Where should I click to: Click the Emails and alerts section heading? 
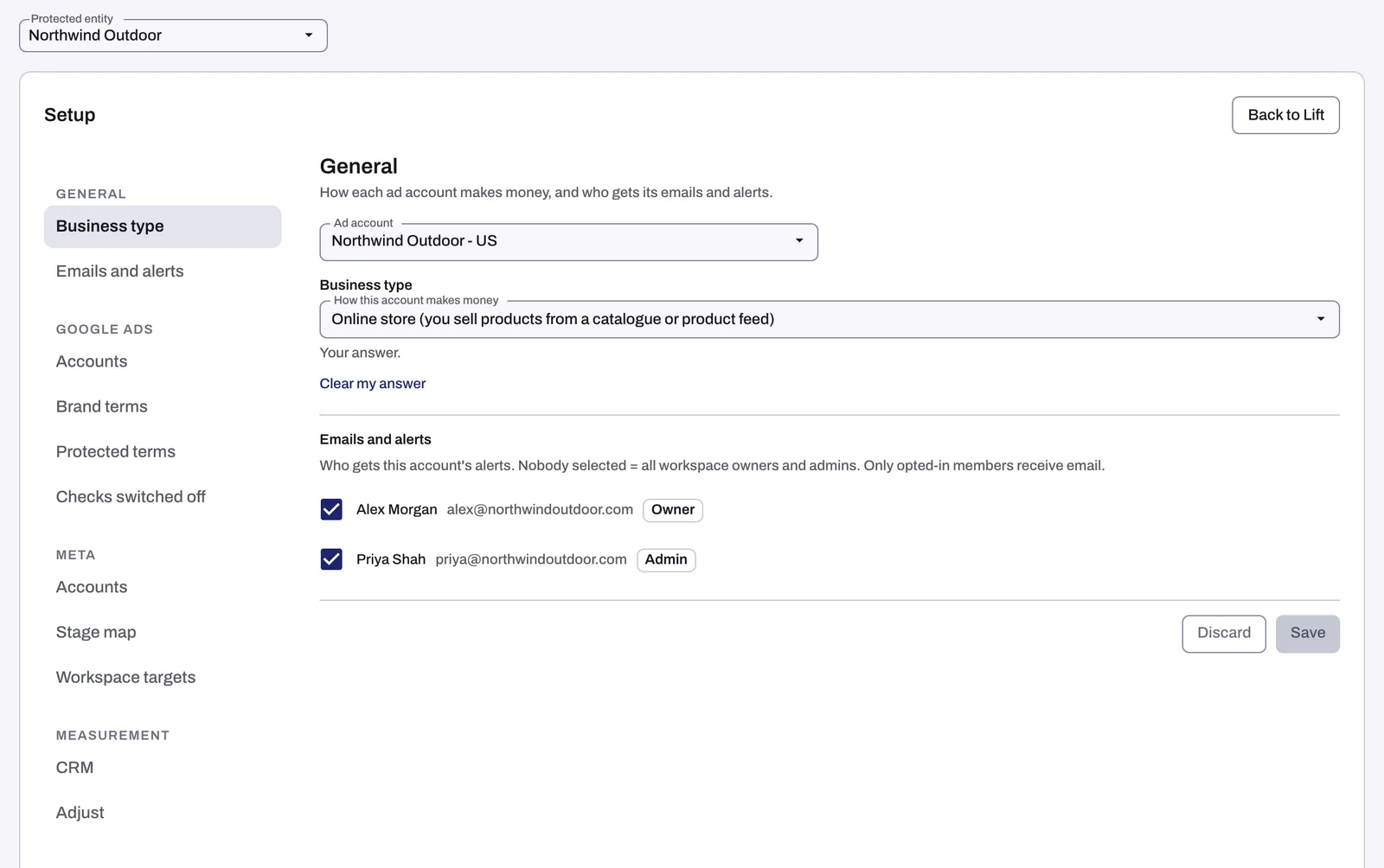pos(375,439)
